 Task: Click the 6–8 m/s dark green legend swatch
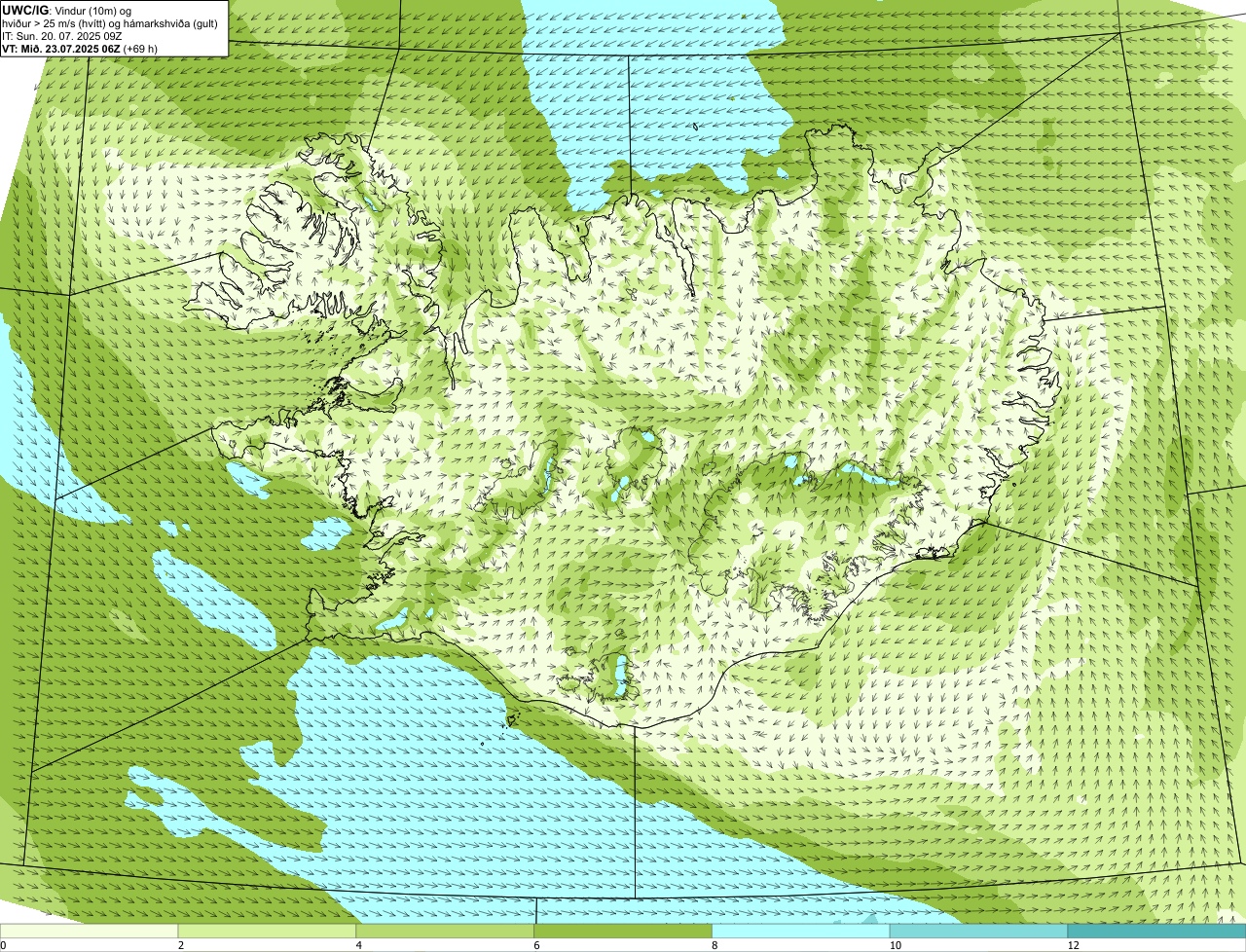pyautogui.click(x=623, y=931)
